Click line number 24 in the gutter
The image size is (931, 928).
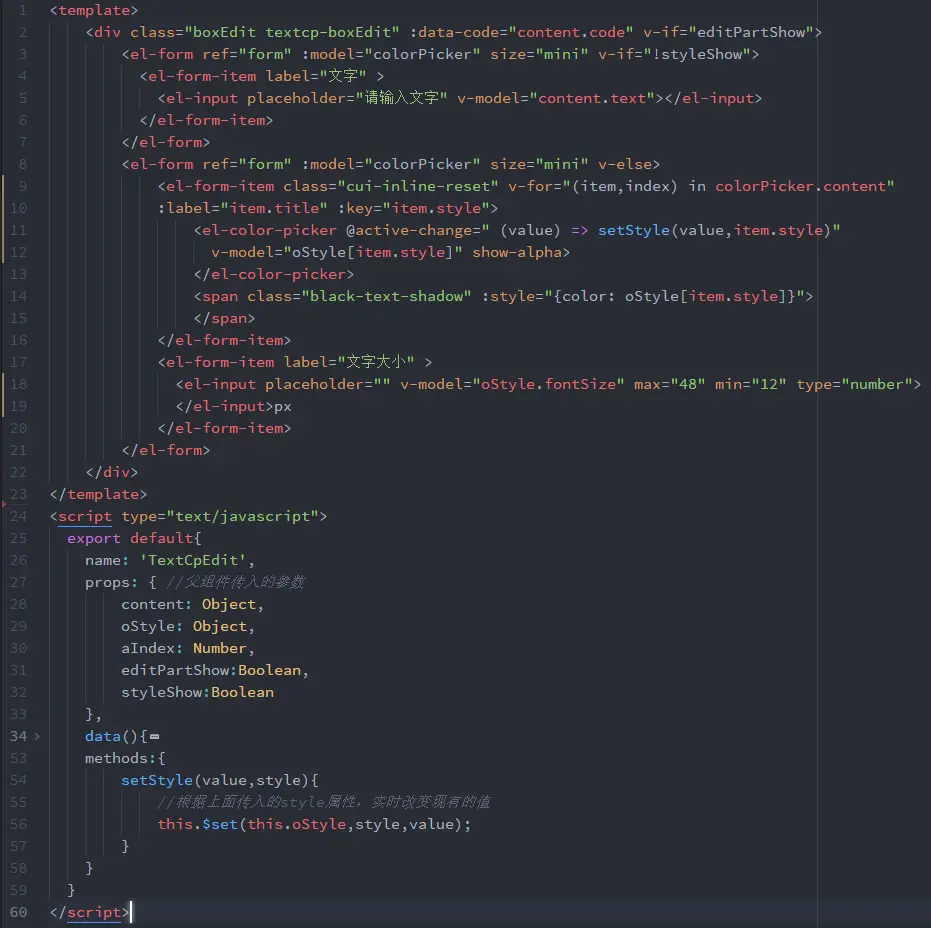[x=18, y=516]
